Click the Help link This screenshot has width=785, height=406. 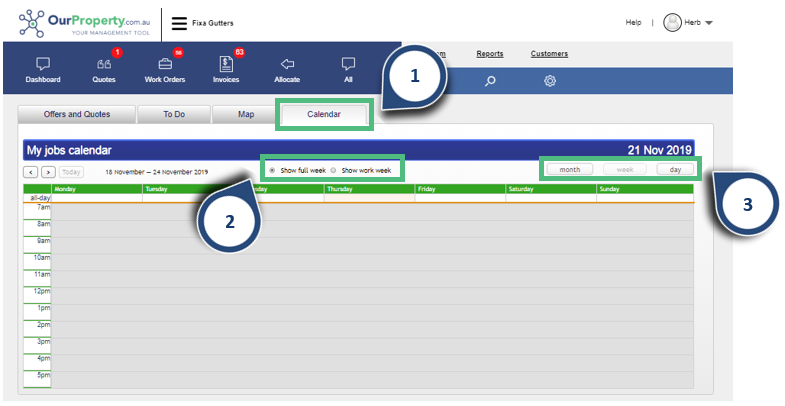click(x=633, y=22)
